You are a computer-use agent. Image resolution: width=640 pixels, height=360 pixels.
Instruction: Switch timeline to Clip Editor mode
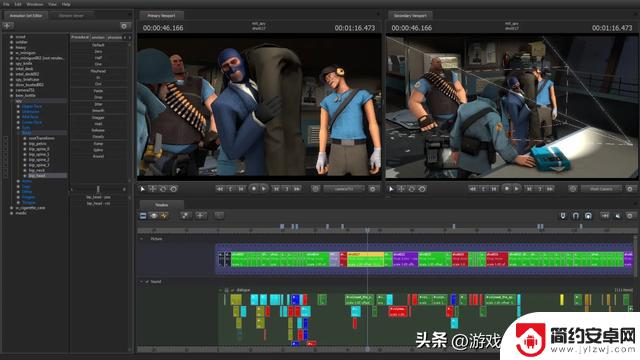click(x=143, y=216)
